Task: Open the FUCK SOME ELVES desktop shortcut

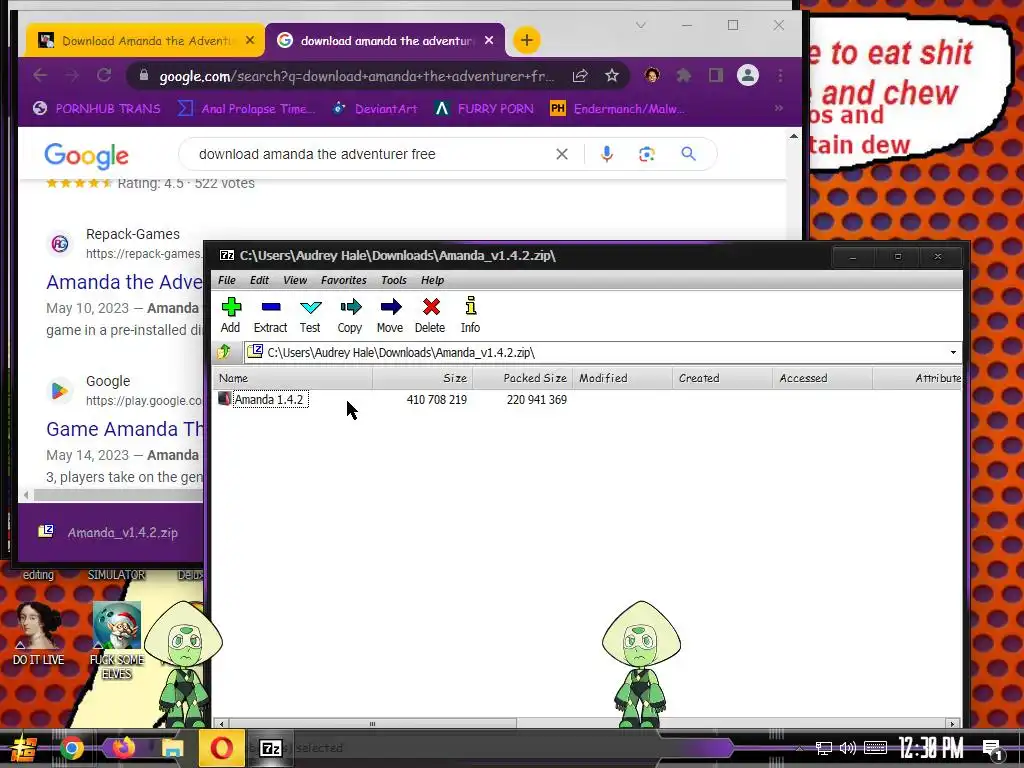Action: 116,641
